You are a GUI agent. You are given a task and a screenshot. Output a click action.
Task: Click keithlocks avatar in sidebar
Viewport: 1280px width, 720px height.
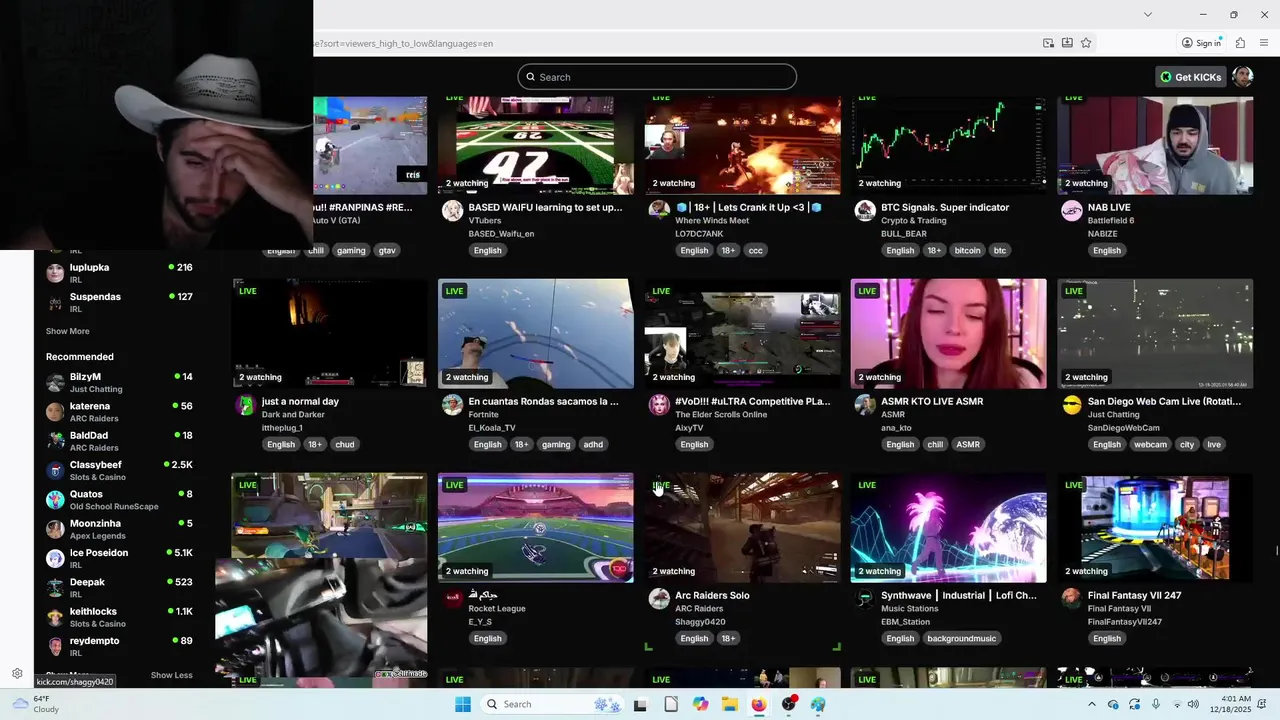click(55, 617)
